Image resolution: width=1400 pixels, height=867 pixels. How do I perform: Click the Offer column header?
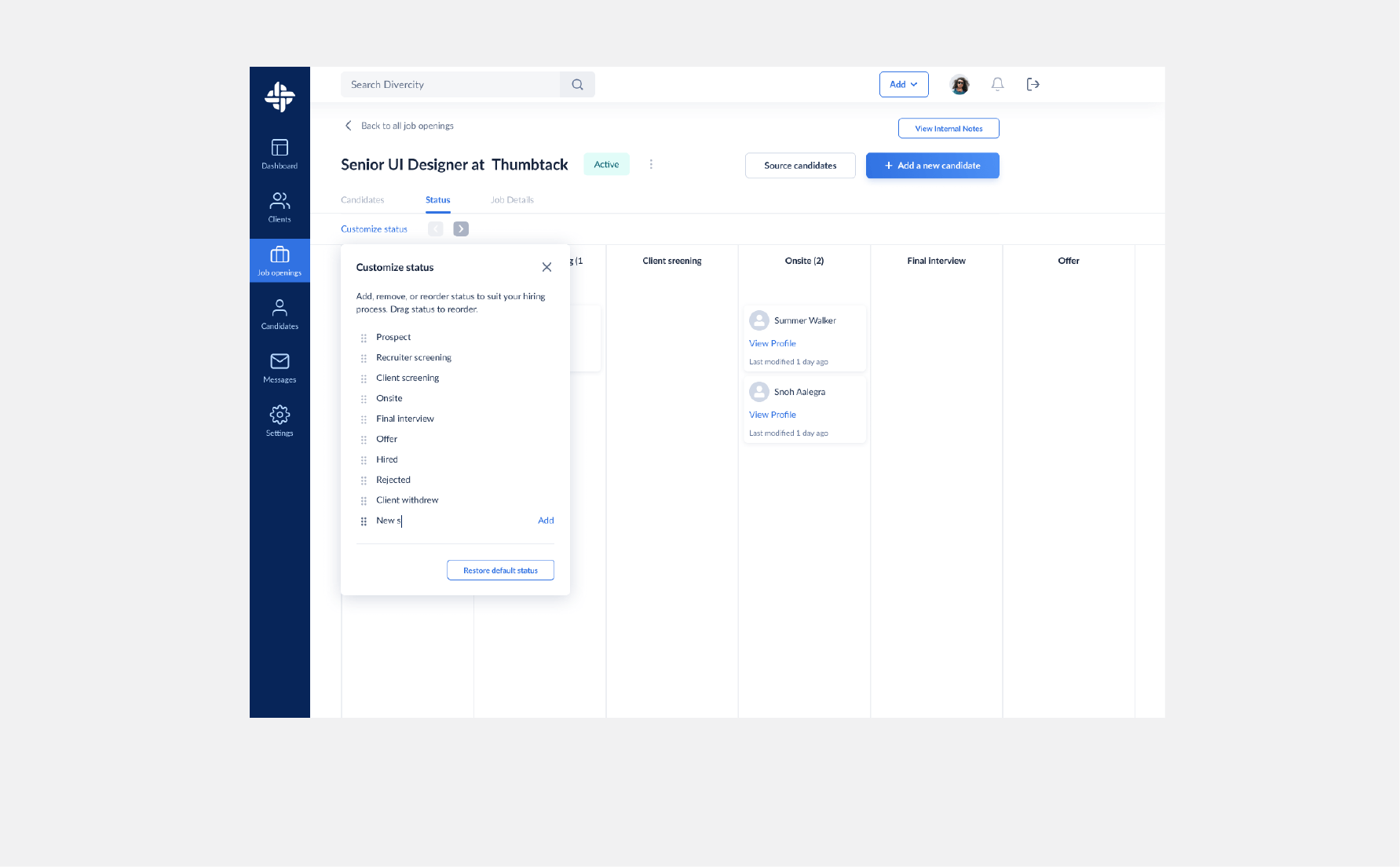(1069, 261)
